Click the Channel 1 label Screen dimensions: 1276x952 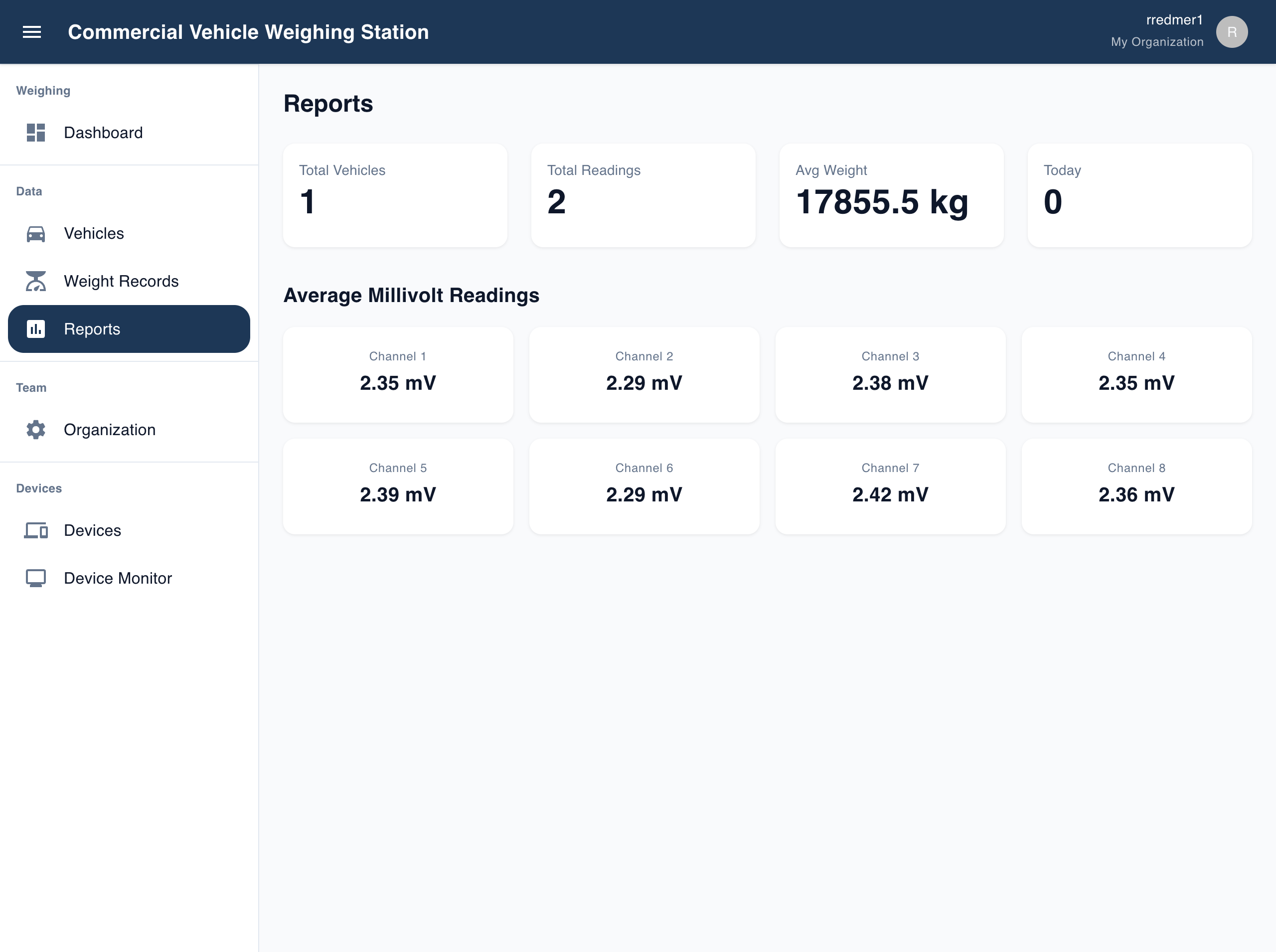[398, 356]
